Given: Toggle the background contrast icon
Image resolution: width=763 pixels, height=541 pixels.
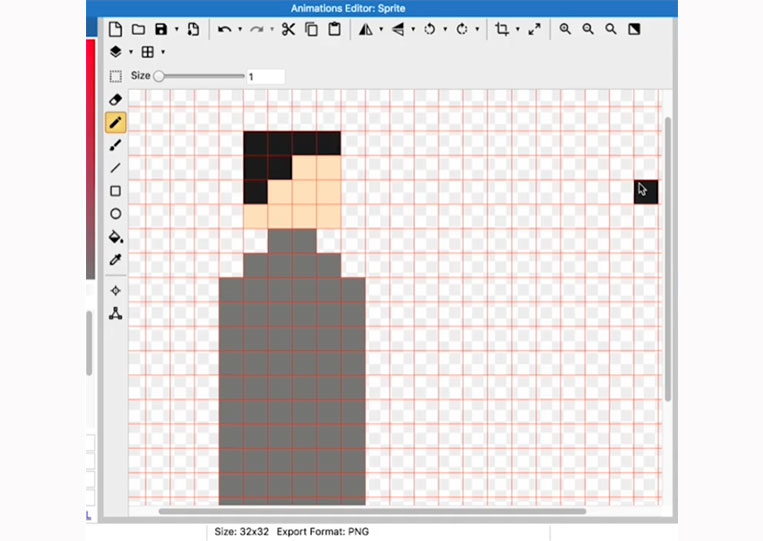Looking at the screenshot, I should (x=634, y=29).
